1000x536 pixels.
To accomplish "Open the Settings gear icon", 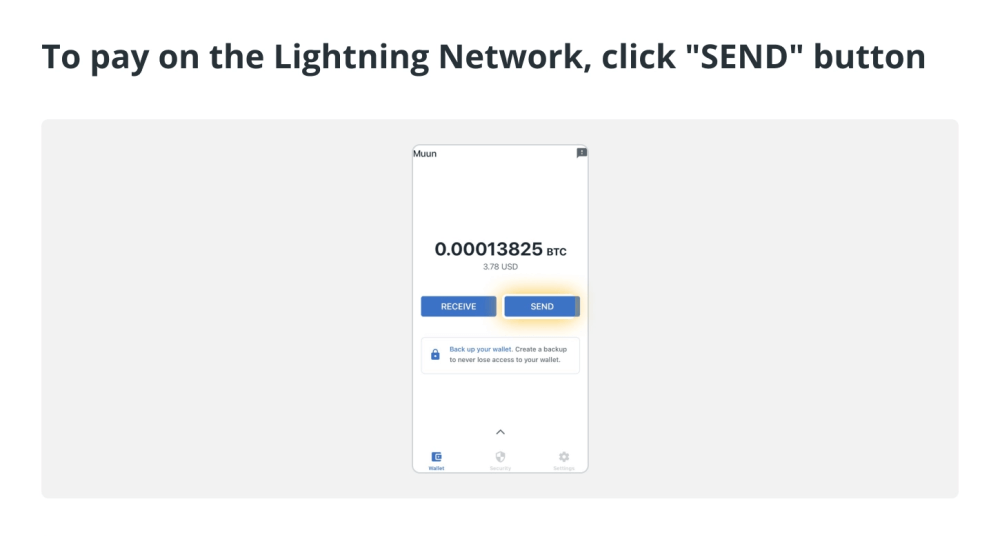I will coord(564,457).
